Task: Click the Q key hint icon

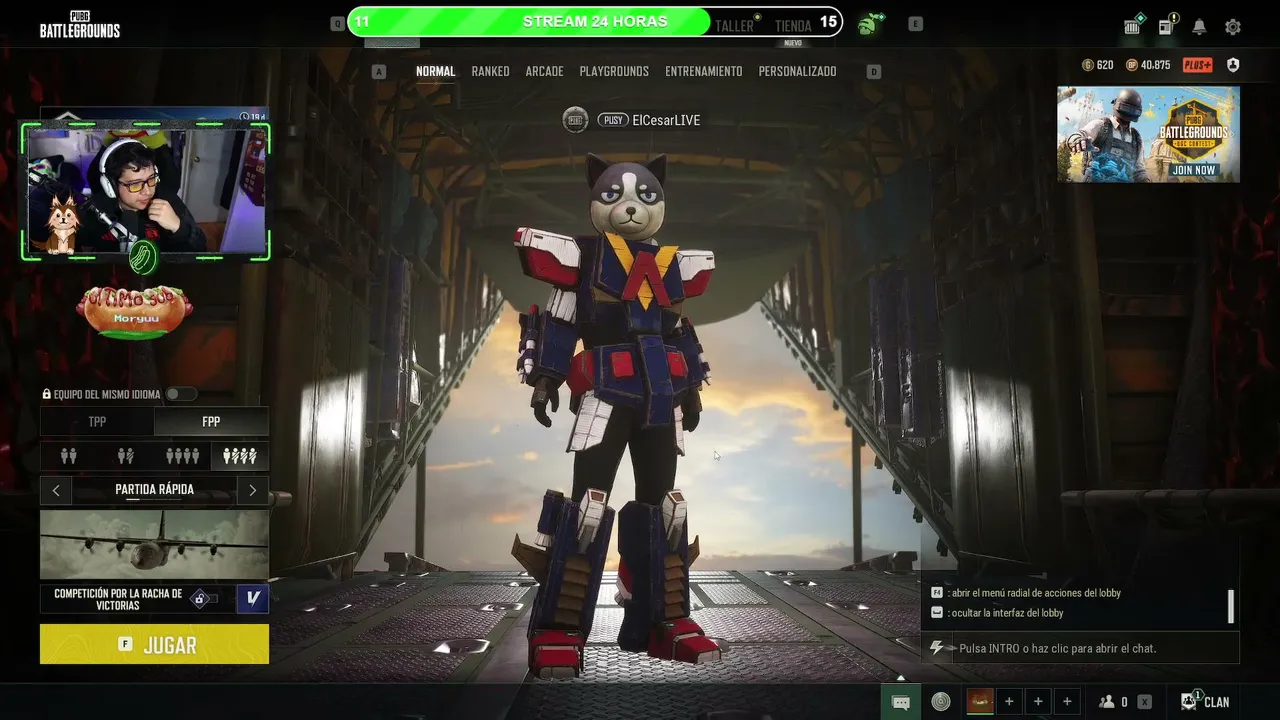Action: pyautogui.click(x=337, y=23)
